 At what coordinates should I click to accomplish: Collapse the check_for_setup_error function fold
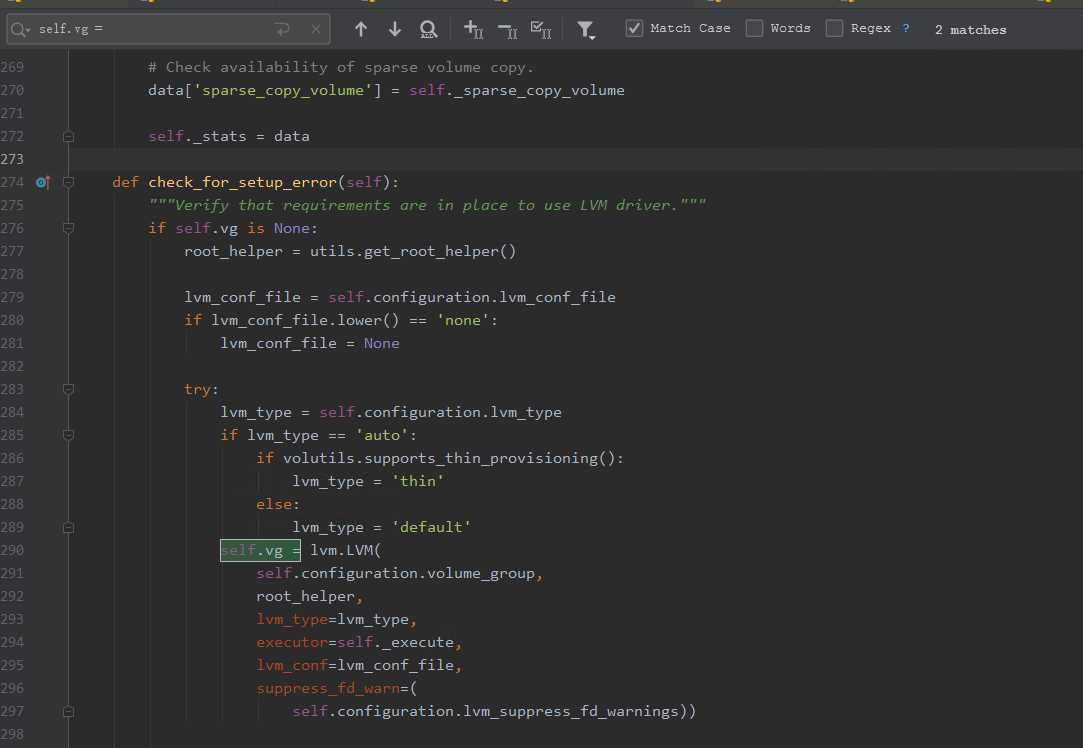[x=68, y=182]
